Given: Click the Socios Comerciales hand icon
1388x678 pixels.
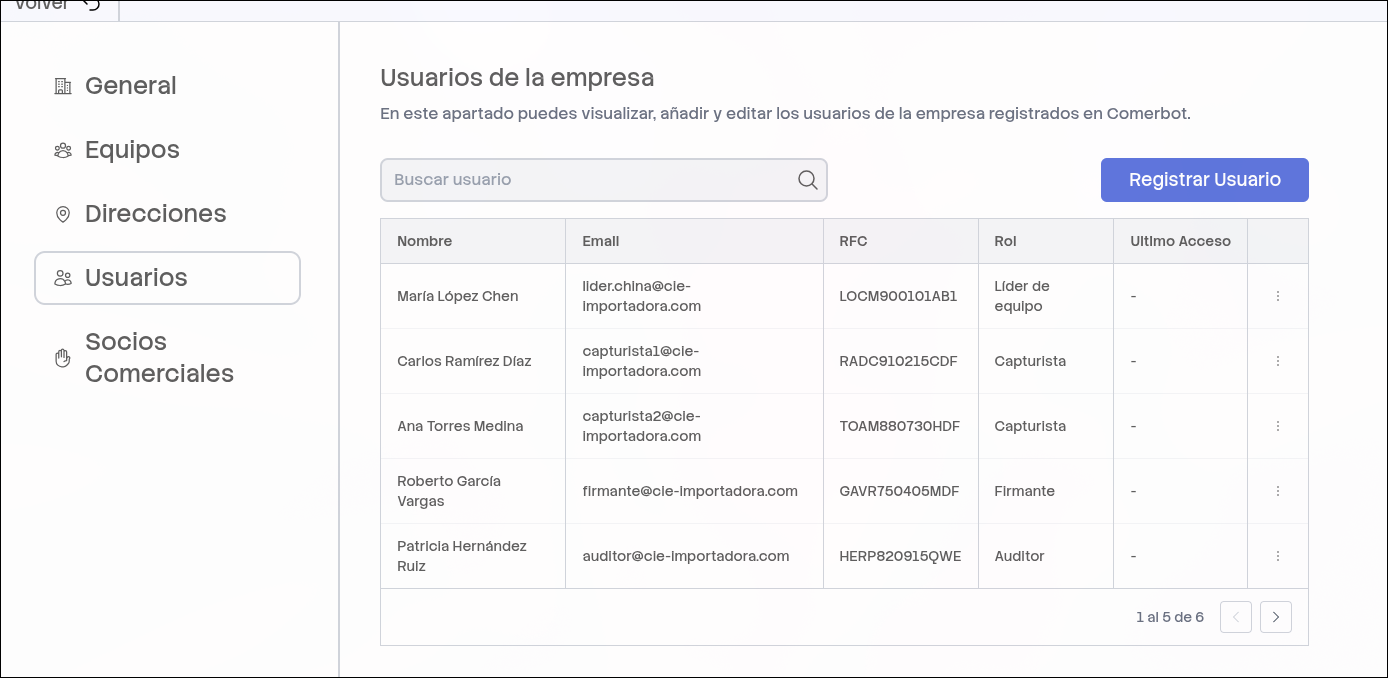Looking at the screenshot, I should pos(63,358).
